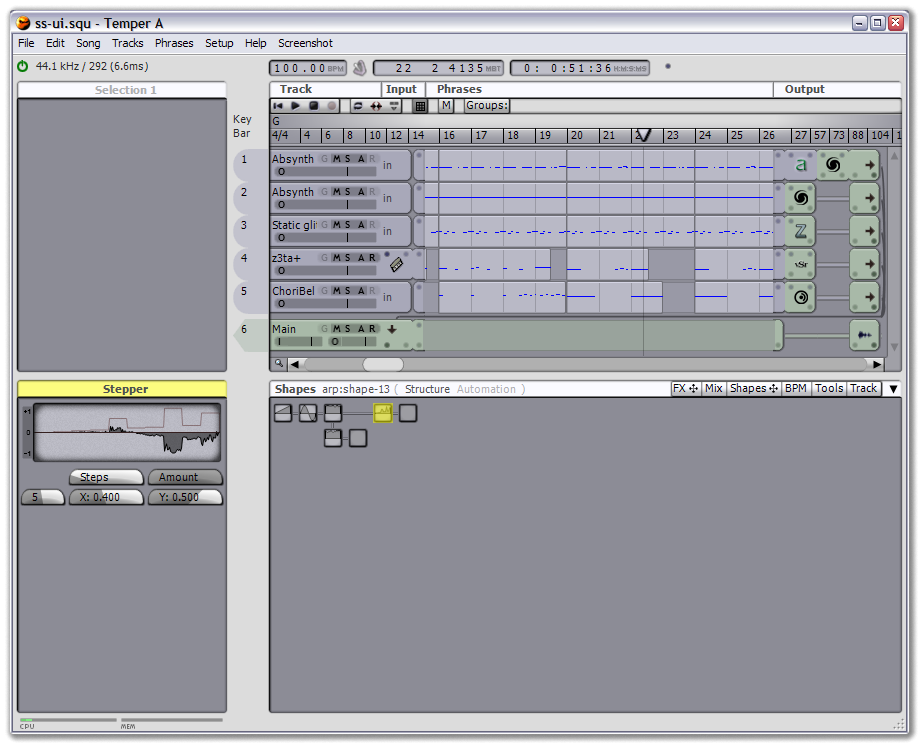Rewind to start with transport button
919x744 pixels.
pyautogui.click(x=278, y=106)
